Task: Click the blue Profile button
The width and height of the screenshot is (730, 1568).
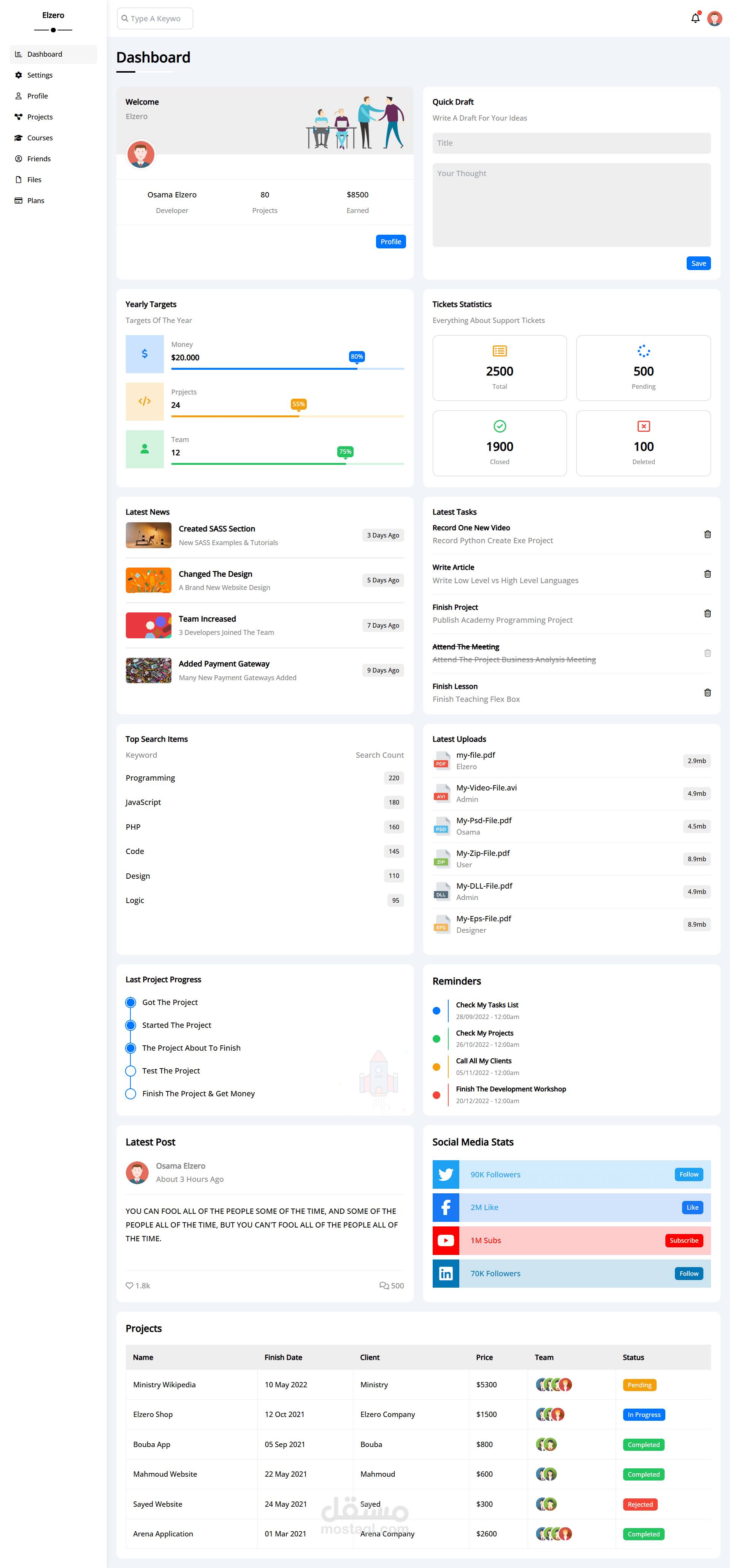Action: (390, 242)
